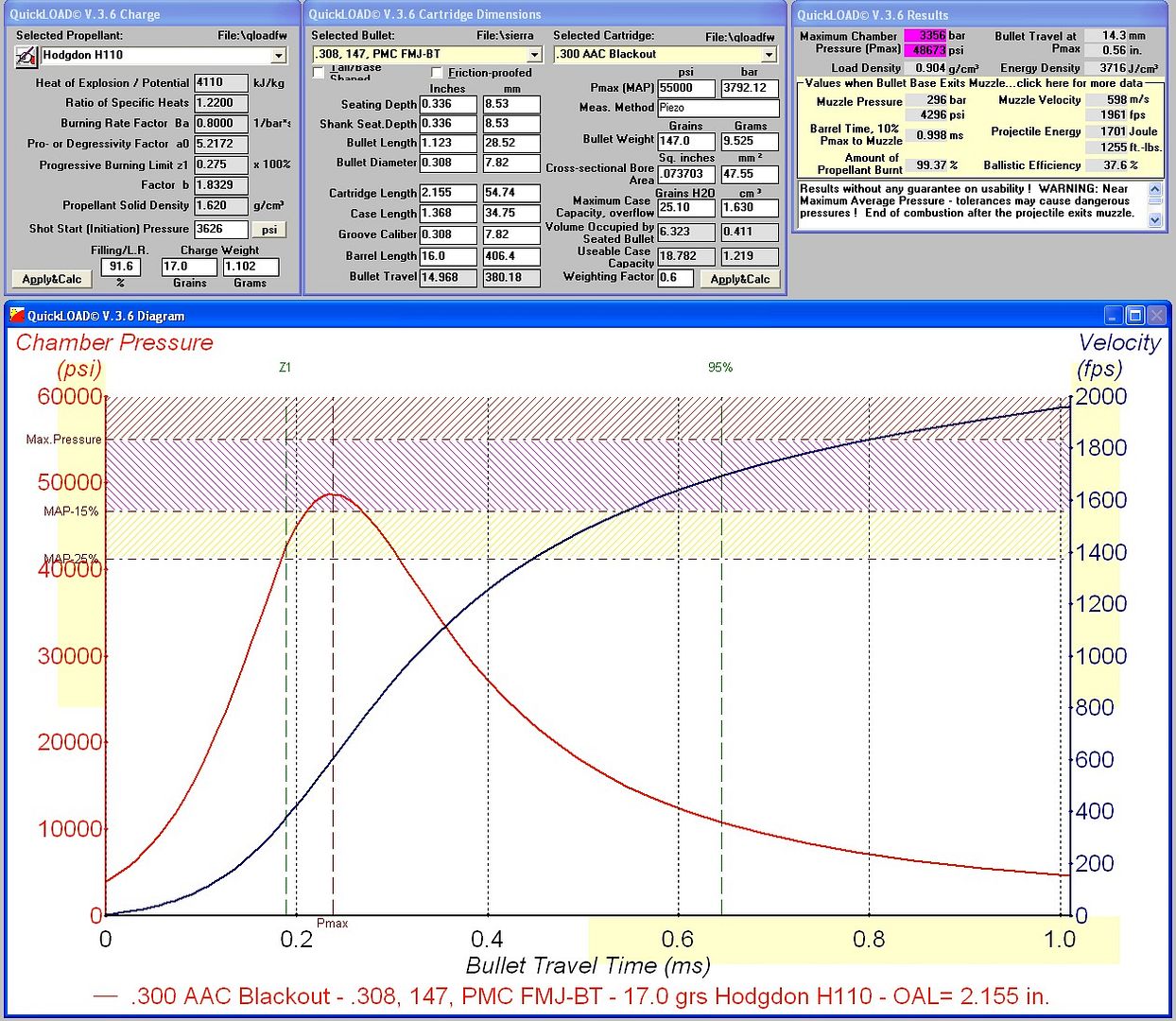The image size is (1176, 1021).
Task: Click the Barrel Length inches input field
Action: click(448, 256)
